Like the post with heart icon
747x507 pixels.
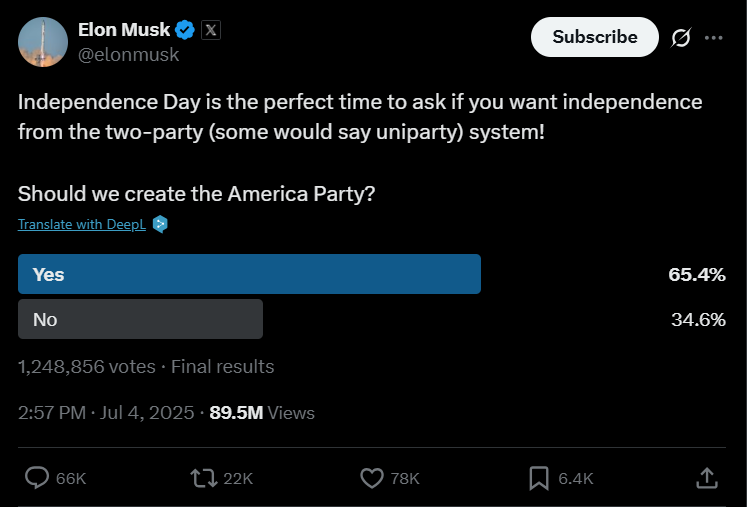(x=372, y=478)
